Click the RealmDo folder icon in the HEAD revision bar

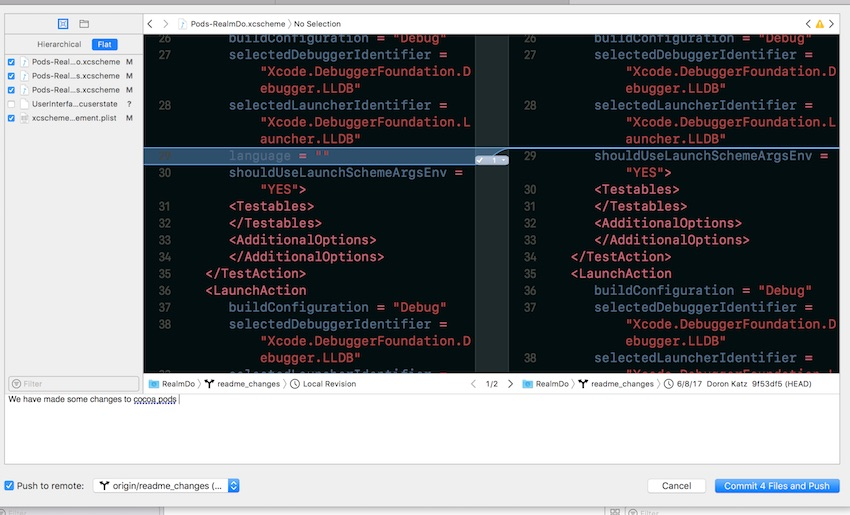tap(527, 384)
